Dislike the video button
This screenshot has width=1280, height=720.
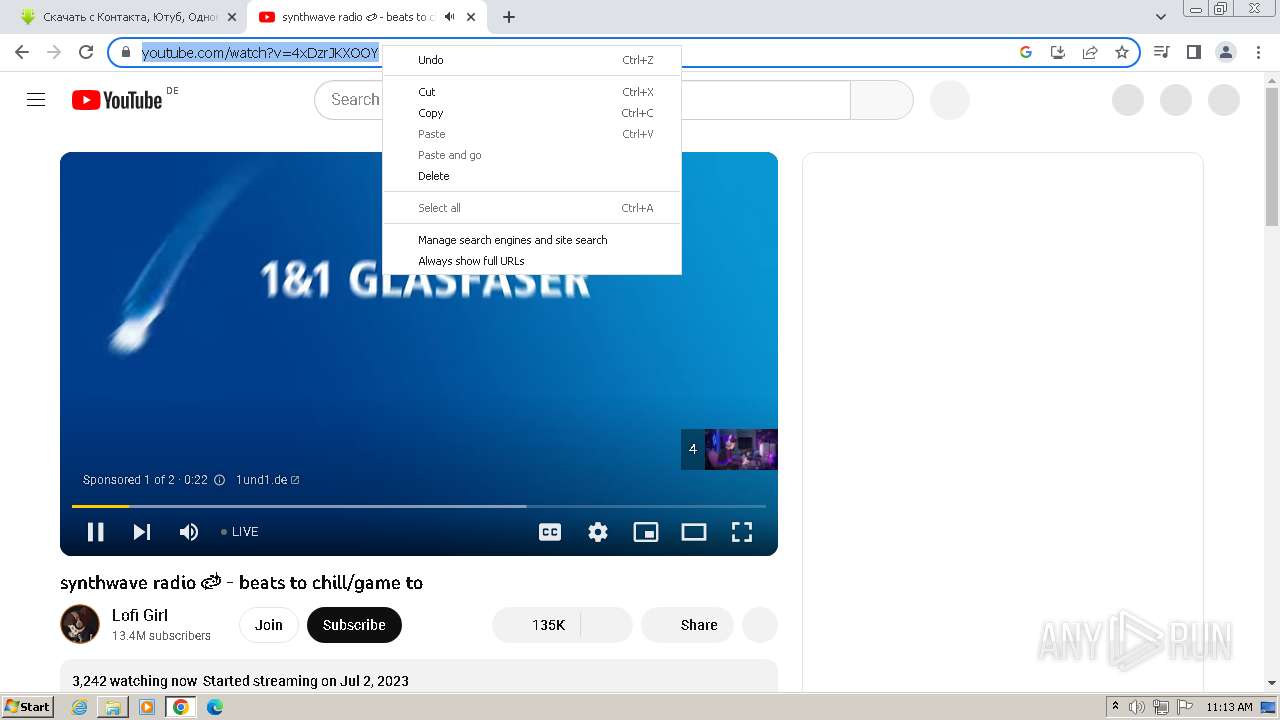[x=606, y=625]
